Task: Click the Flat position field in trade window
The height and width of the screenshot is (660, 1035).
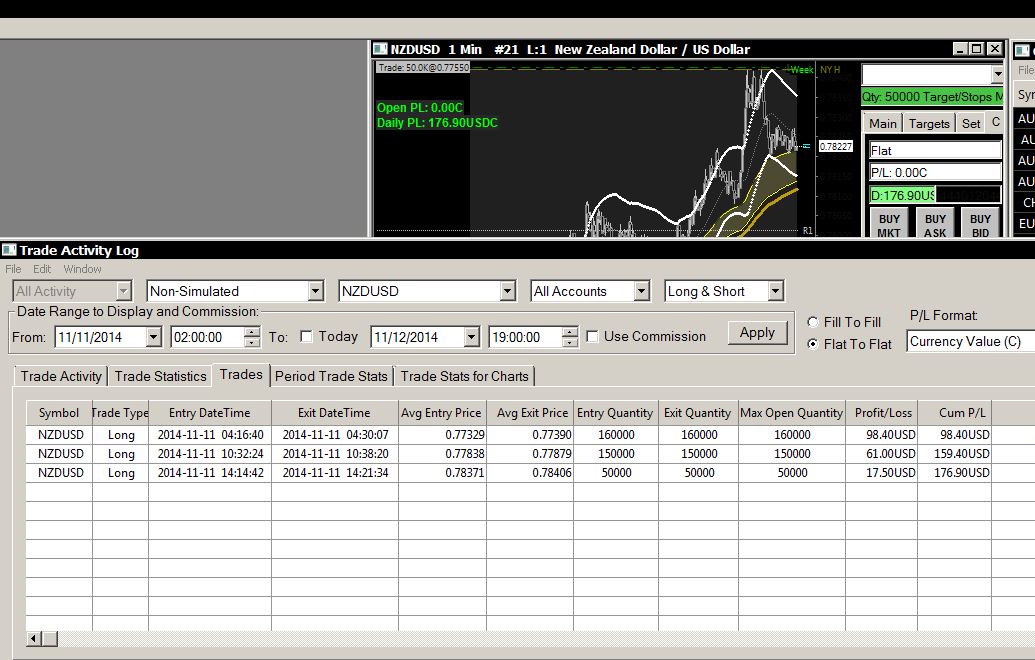Action: (935, 150)
